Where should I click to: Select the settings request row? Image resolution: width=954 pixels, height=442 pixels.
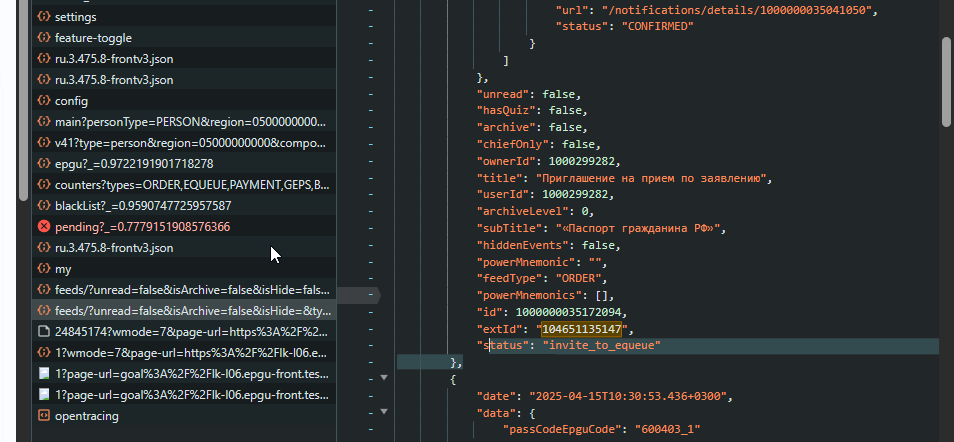click(x=184, y=17)
